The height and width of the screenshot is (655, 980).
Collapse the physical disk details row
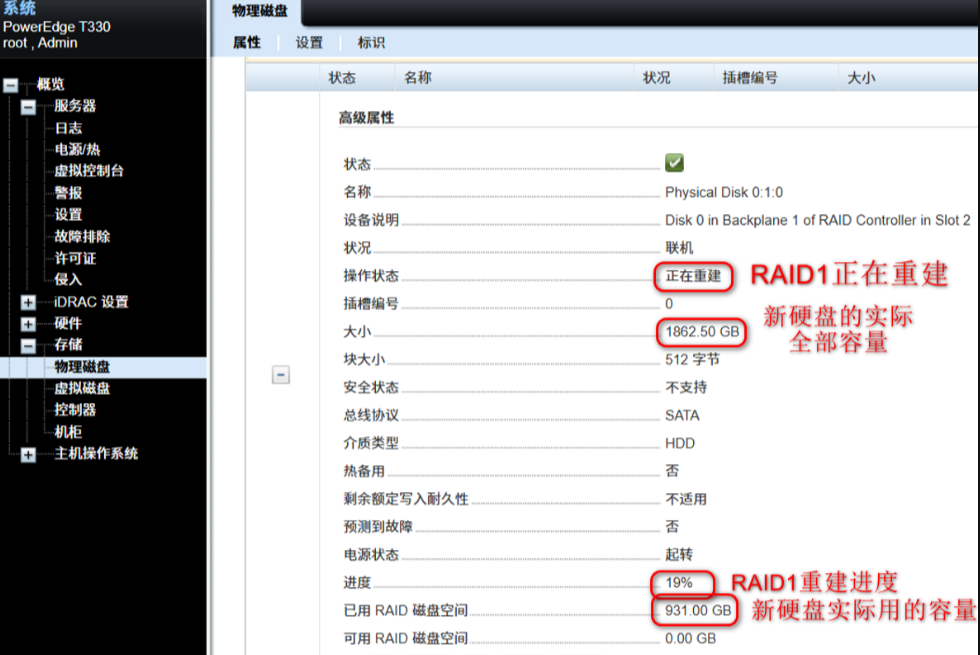pos(281,375)
